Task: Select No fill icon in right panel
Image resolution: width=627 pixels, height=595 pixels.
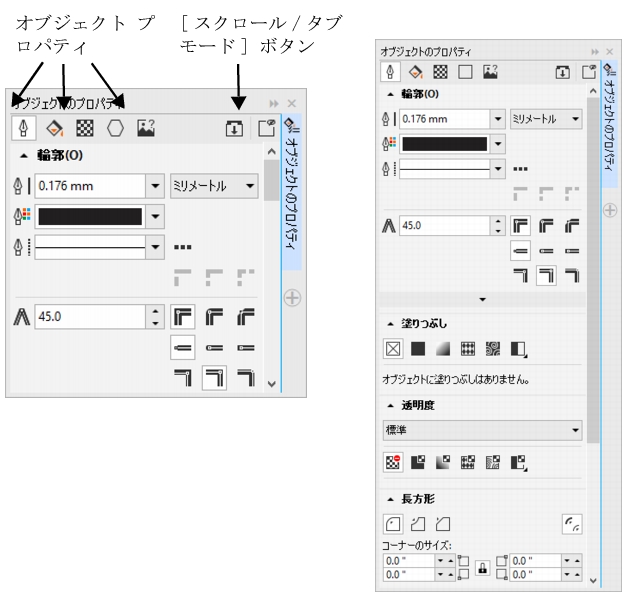Action: [393, 350]
